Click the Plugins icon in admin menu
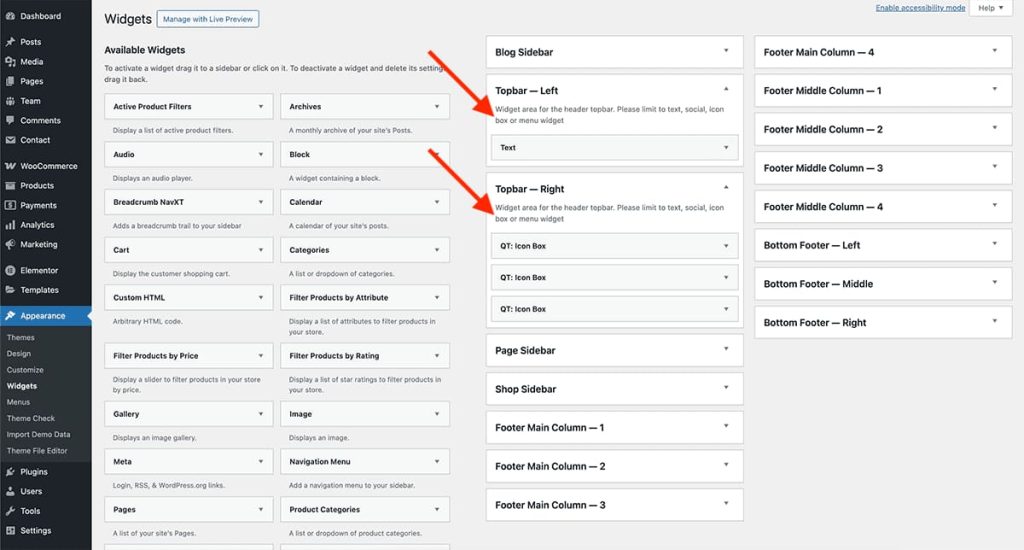This screenshot has height=550, width=1024. [x=10, y=472]
